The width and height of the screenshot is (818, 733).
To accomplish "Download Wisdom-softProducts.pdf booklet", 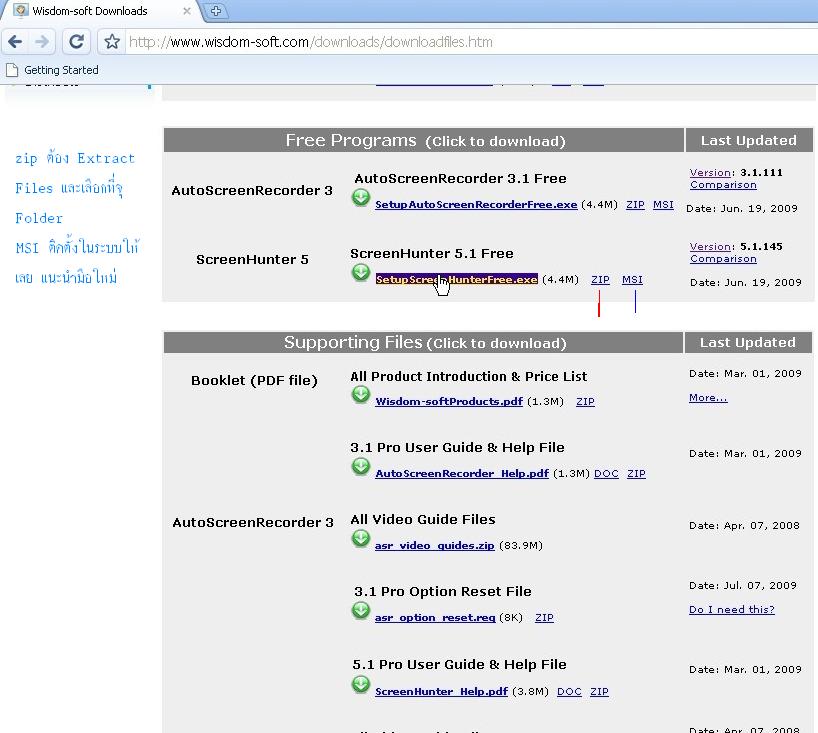I will tap(449, 401).
